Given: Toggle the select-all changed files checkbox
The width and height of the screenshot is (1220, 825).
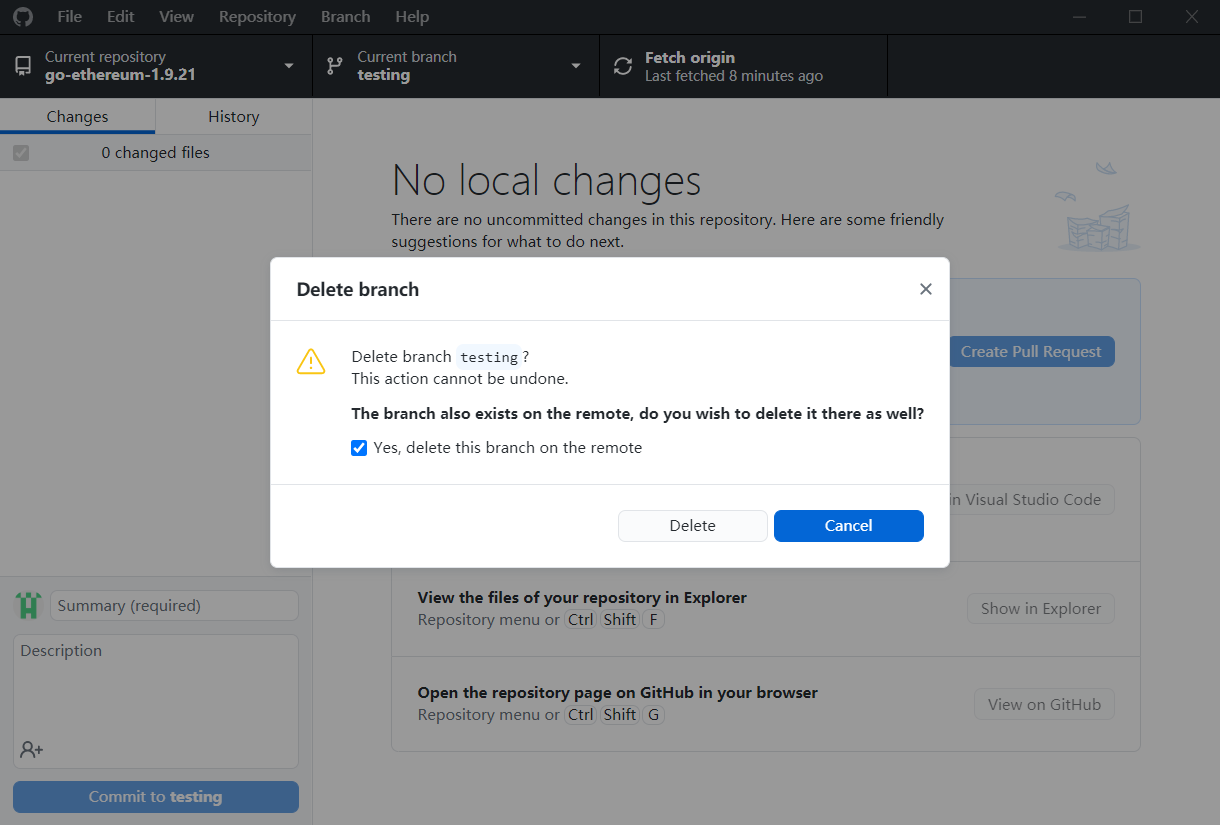Looking at the screenshot, I should pyautogui.click(x=21, y=153).
